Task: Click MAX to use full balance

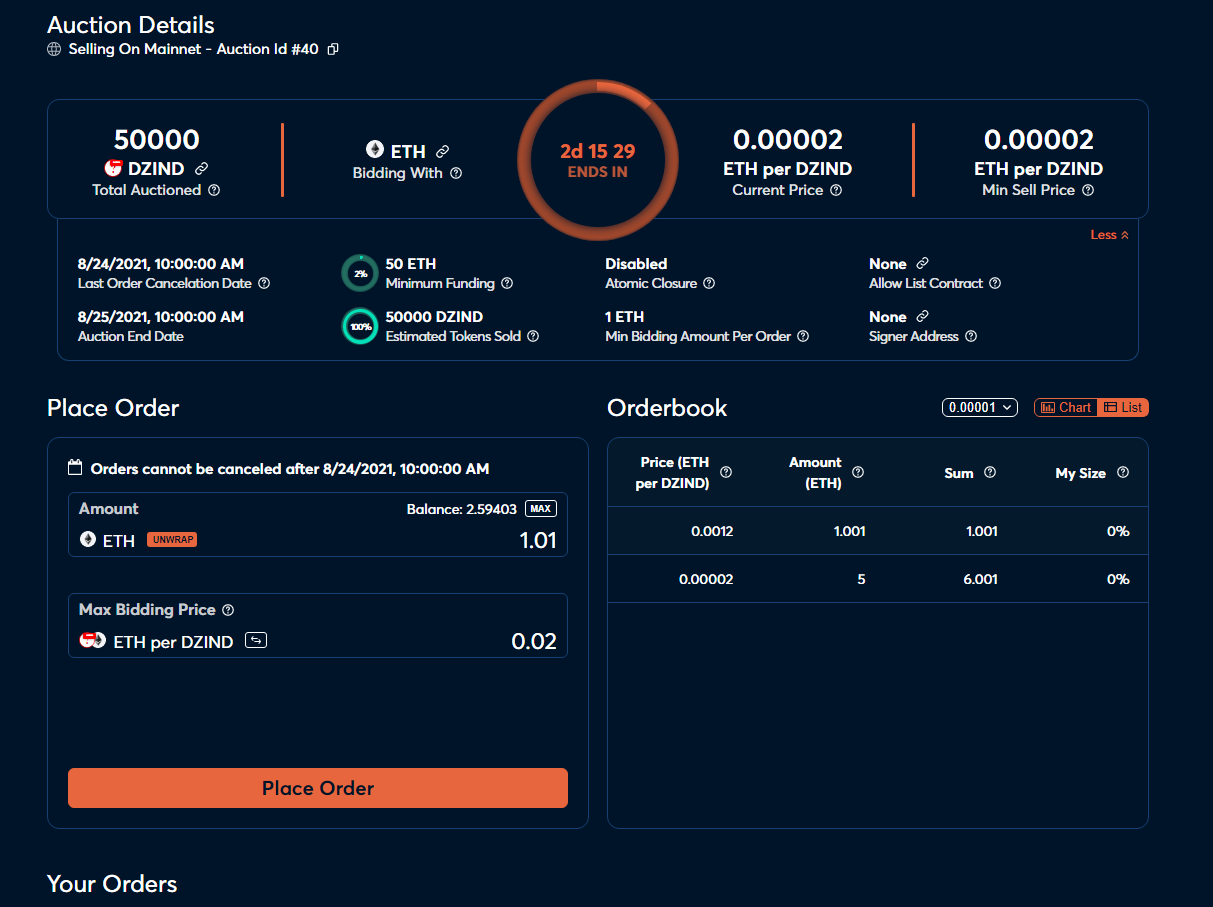Action: [x=541, y=508]
